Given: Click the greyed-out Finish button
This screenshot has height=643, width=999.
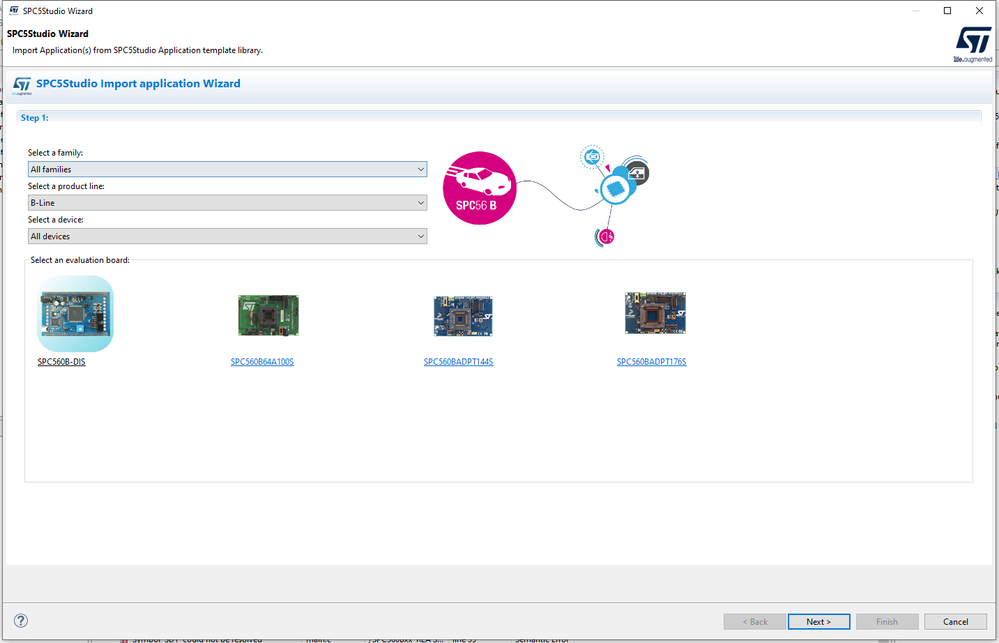Looking at the screenshot, I should click(887, 621).
